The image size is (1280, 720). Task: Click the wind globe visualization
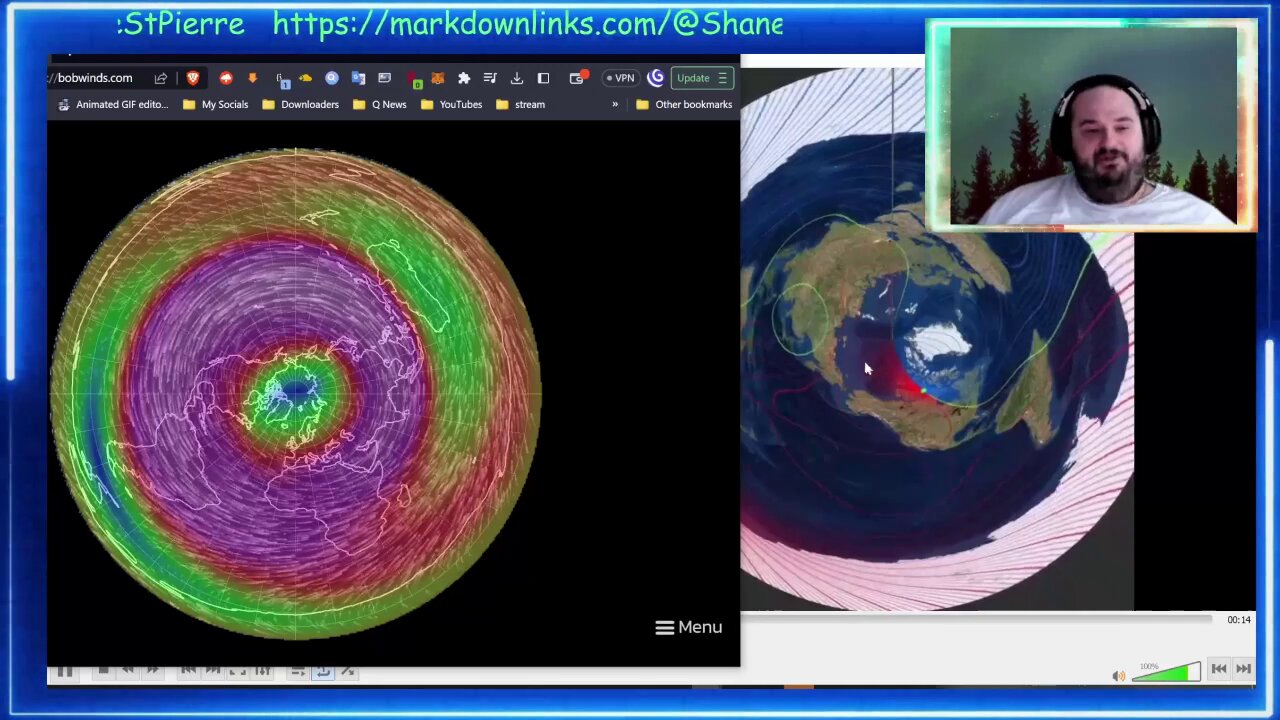coord(296,394)
